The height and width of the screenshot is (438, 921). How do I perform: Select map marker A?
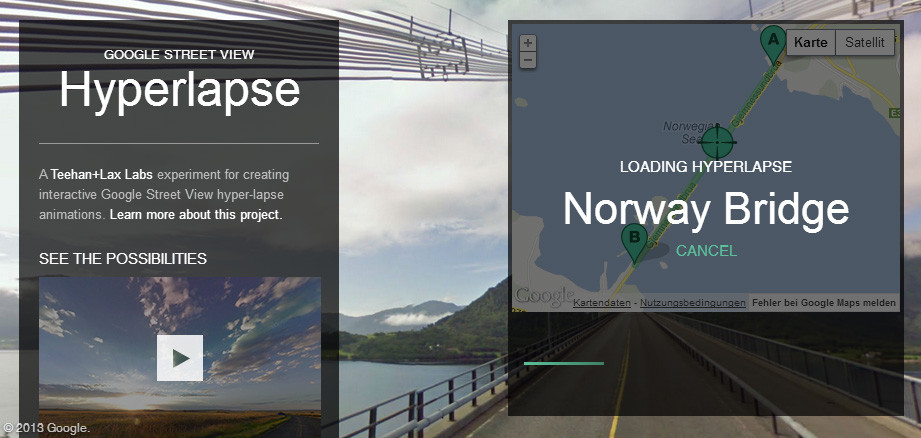(773, 44)
